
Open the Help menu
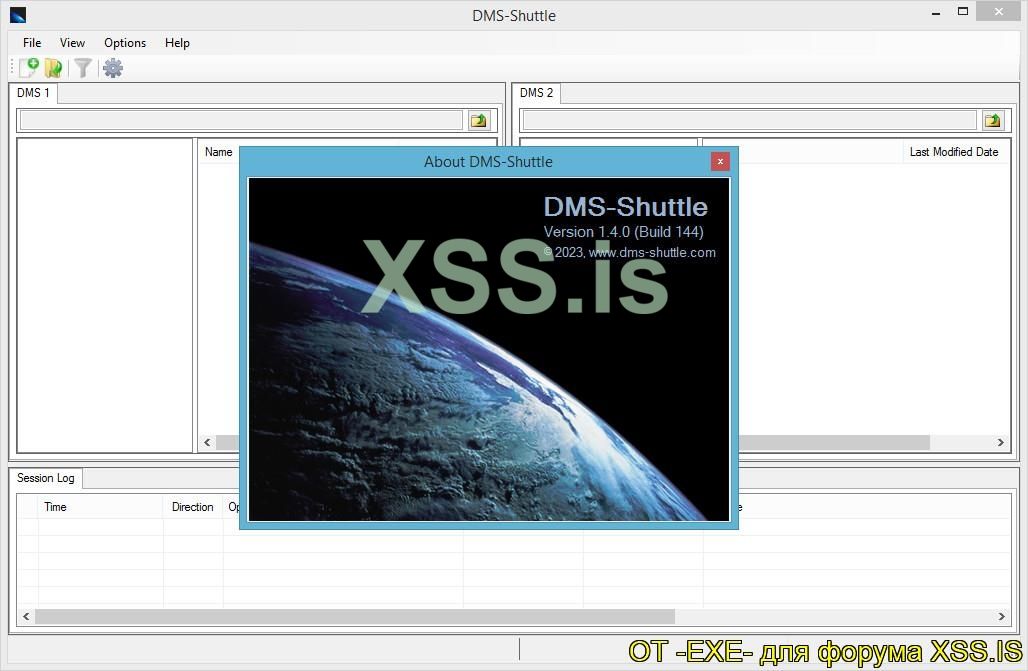177,43
